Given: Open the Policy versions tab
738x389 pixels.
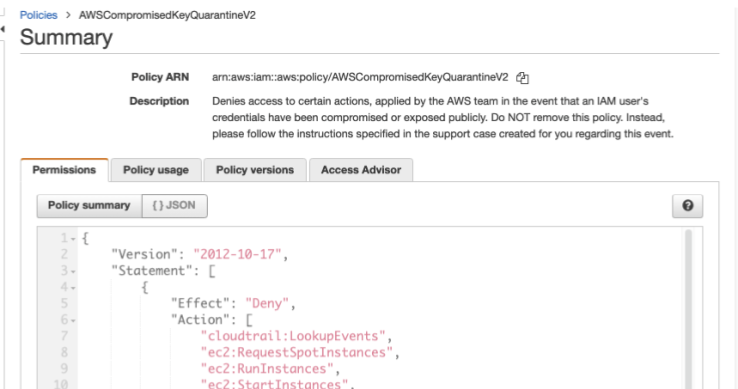Looking at the screenshot, I should coord(255,170).
